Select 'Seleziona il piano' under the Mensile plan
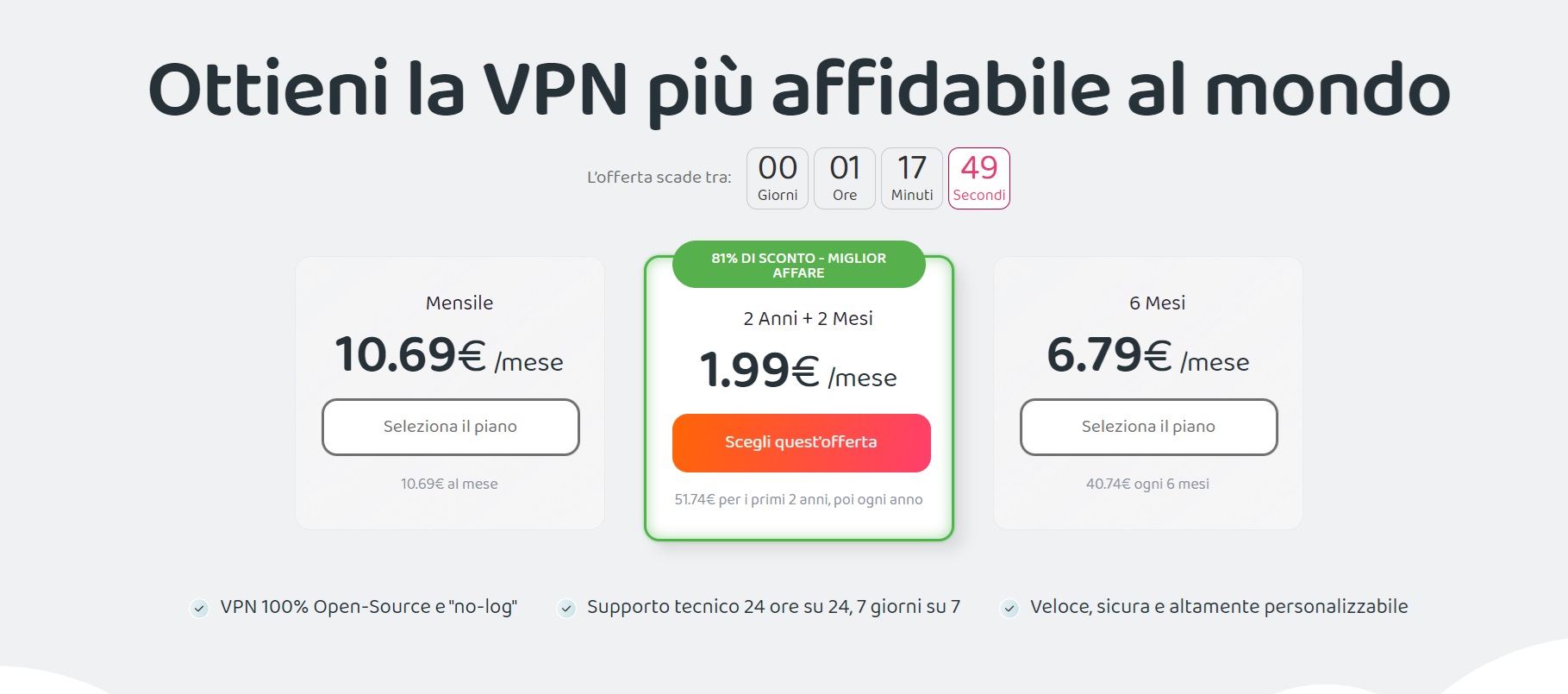Screen dimensions: 1568x694 pyautogui.click(x=450, y=427)
